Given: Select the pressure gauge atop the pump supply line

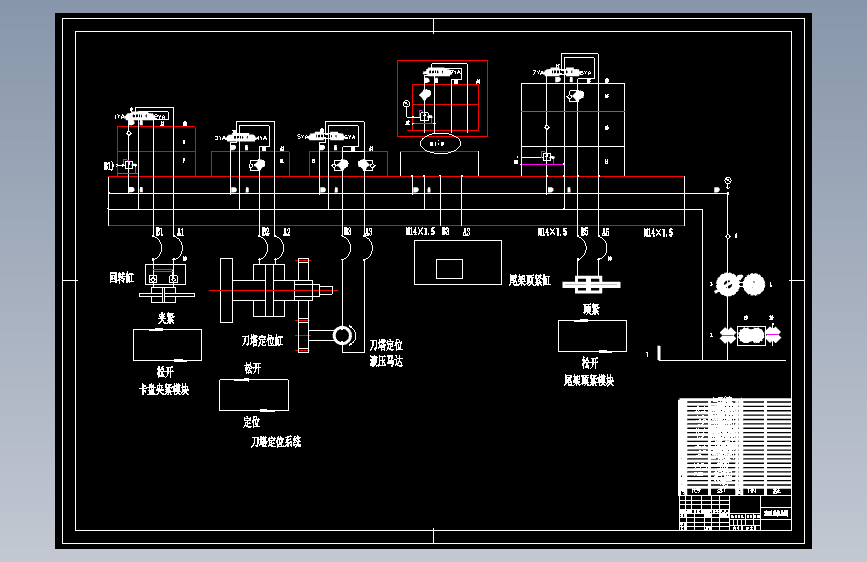Looking at the screenshot, I should [x=728, y=180].
